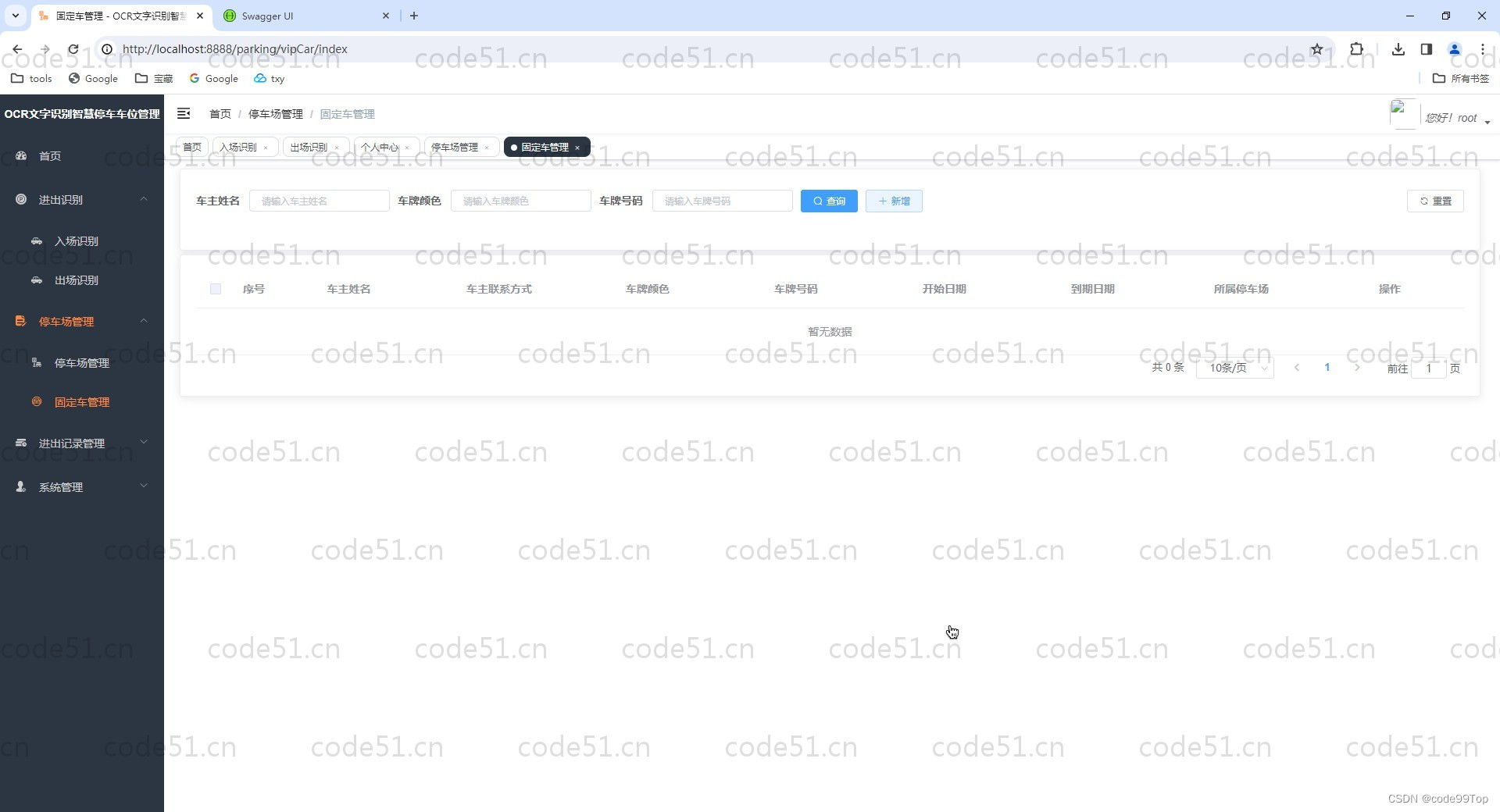The height and width of the screenshot is (812, 1500).
Task: Open the tab search dropdown arrow
Action: (x=15, y=16)
